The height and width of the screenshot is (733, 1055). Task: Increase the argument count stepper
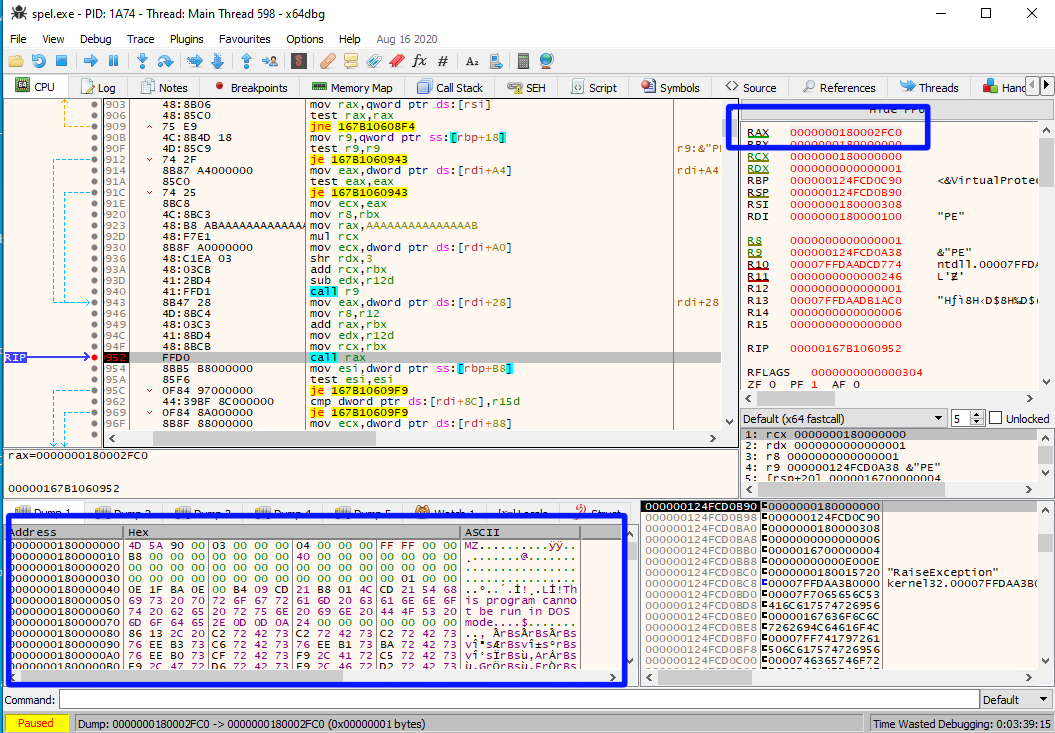pyautogui.click(x=978, y=415)
